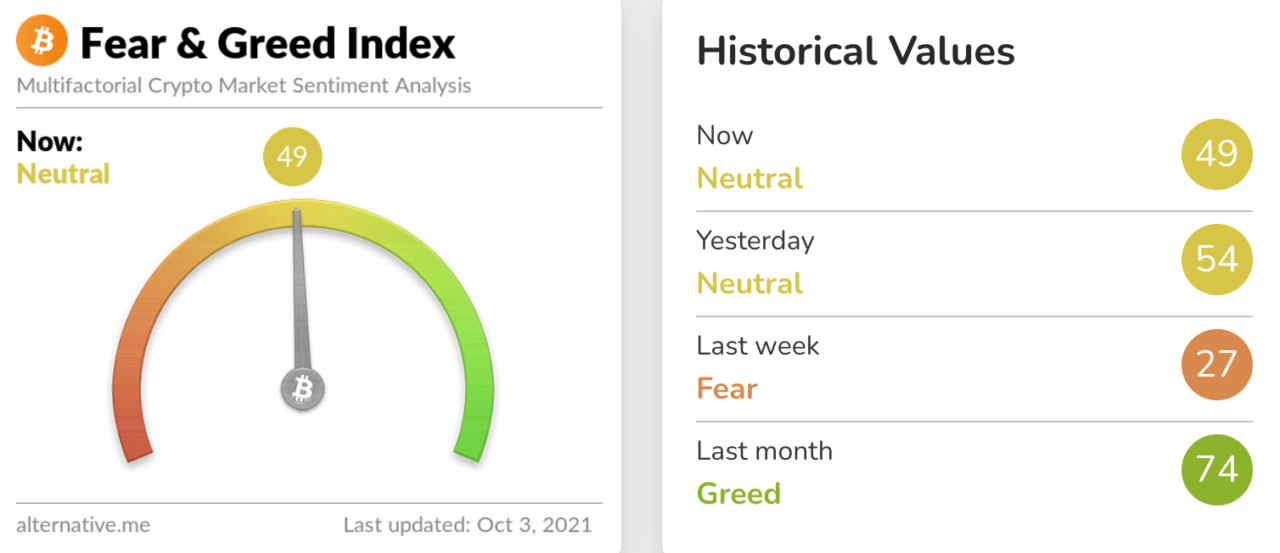This screenshot has width=1280, height=553.
Task: Select the Last week row label
Action: click(757, 346)
